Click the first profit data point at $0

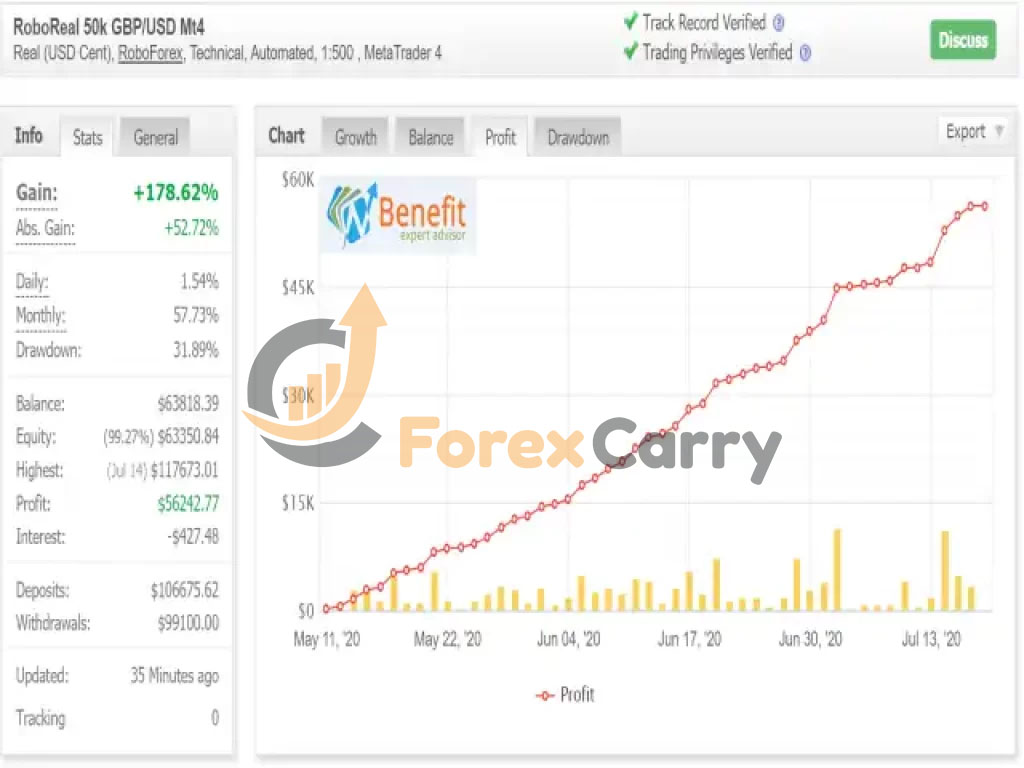tap(327, 608)
